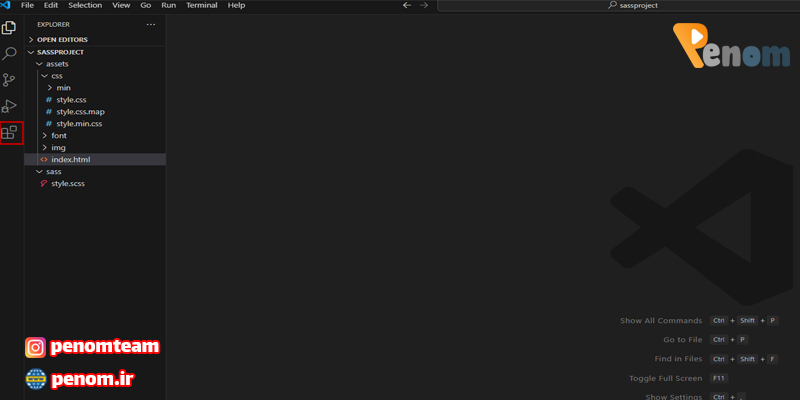Expand the min folder
800x400 pixels.
(x=63, y=88)
